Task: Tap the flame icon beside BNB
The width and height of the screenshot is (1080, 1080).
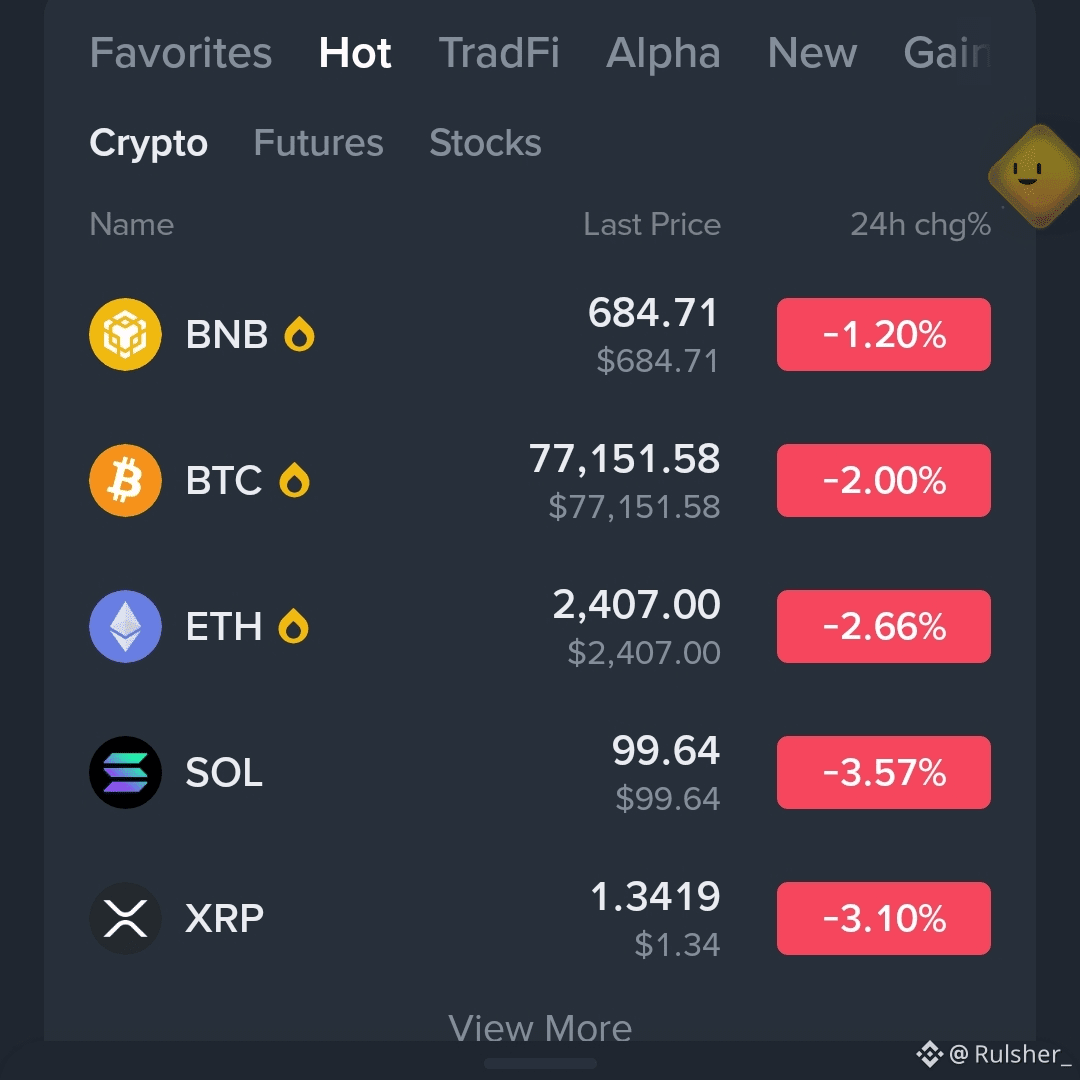Action: [x=300, y=334]
